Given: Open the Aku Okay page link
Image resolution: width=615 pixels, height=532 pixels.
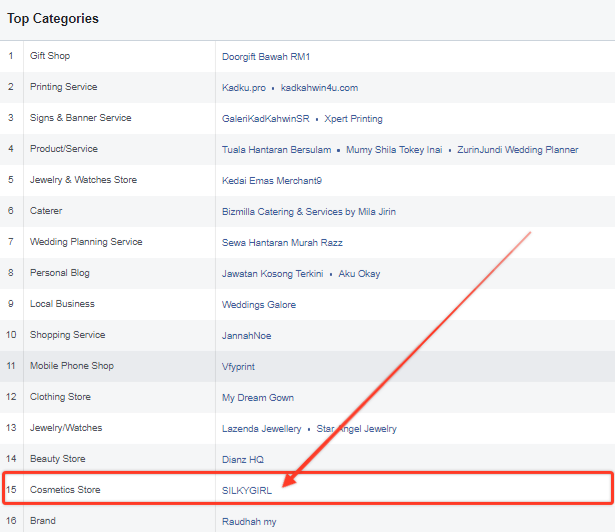Looking at the screenshot, I should point(359,273).
